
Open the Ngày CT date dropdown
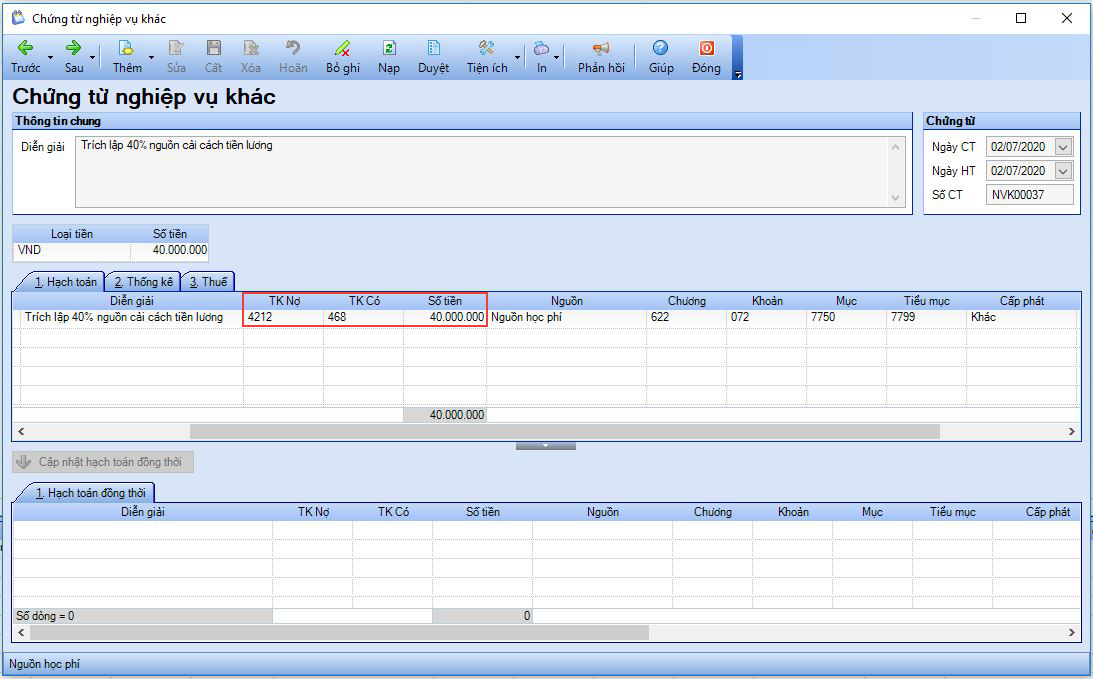[1063, 147]
